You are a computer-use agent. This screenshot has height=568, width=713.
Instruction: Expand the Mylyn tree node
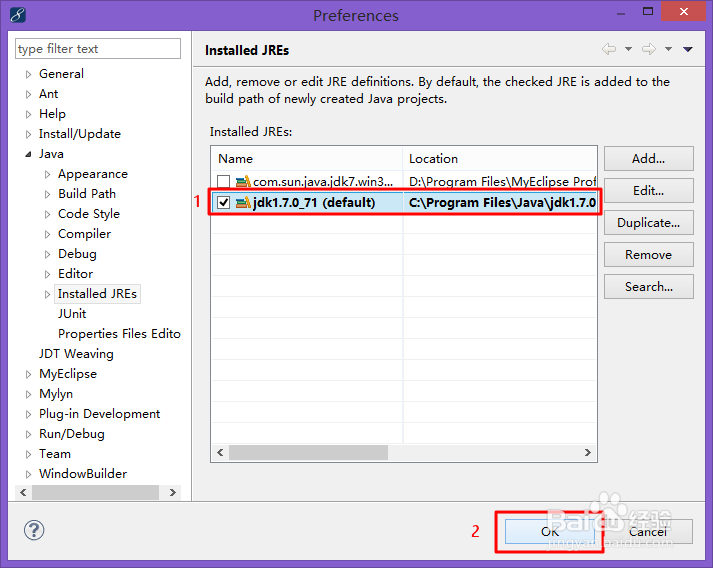[28, 394]
